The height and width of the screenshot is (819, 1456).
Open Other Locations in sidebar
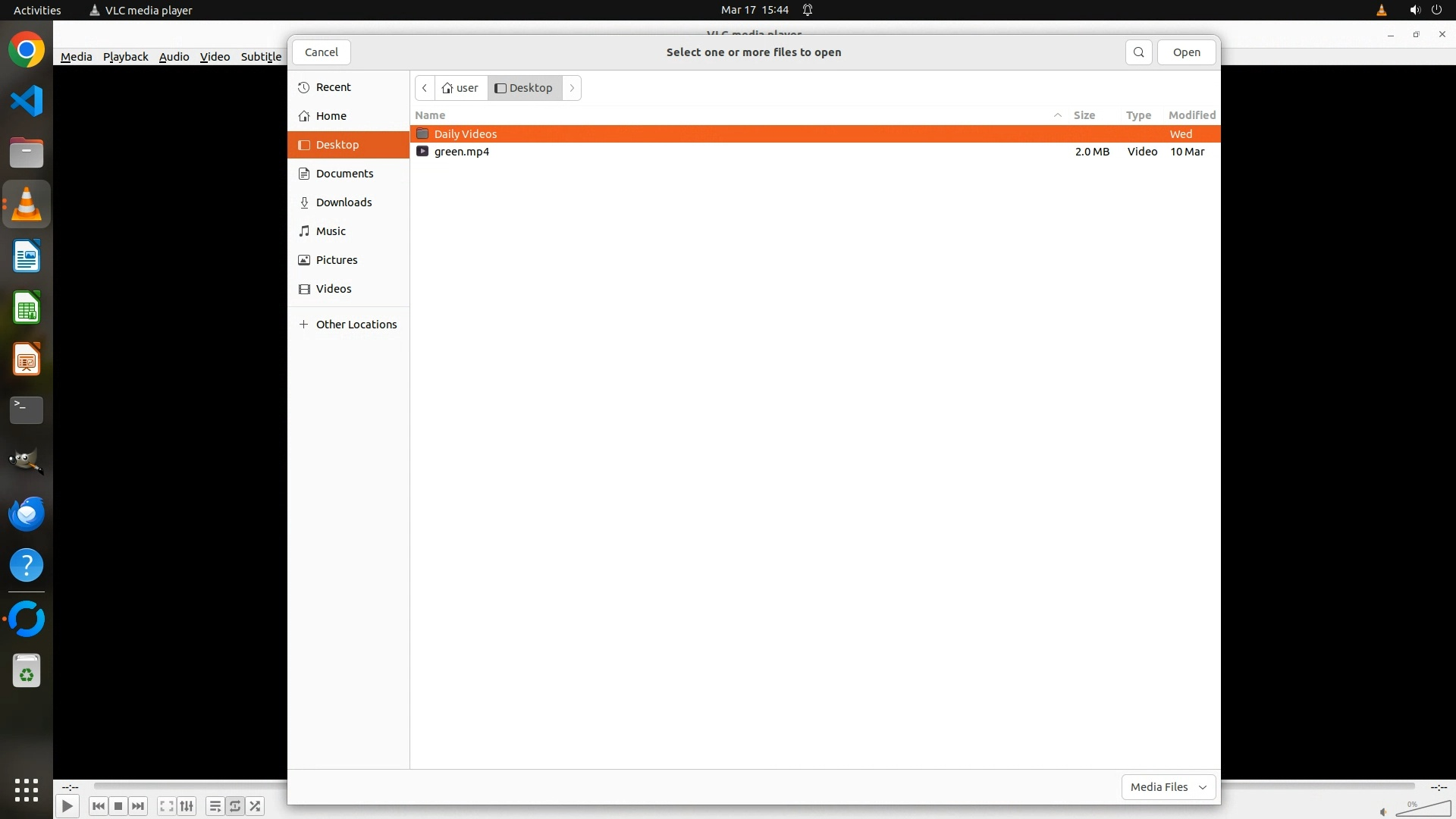tap(356, 325)
